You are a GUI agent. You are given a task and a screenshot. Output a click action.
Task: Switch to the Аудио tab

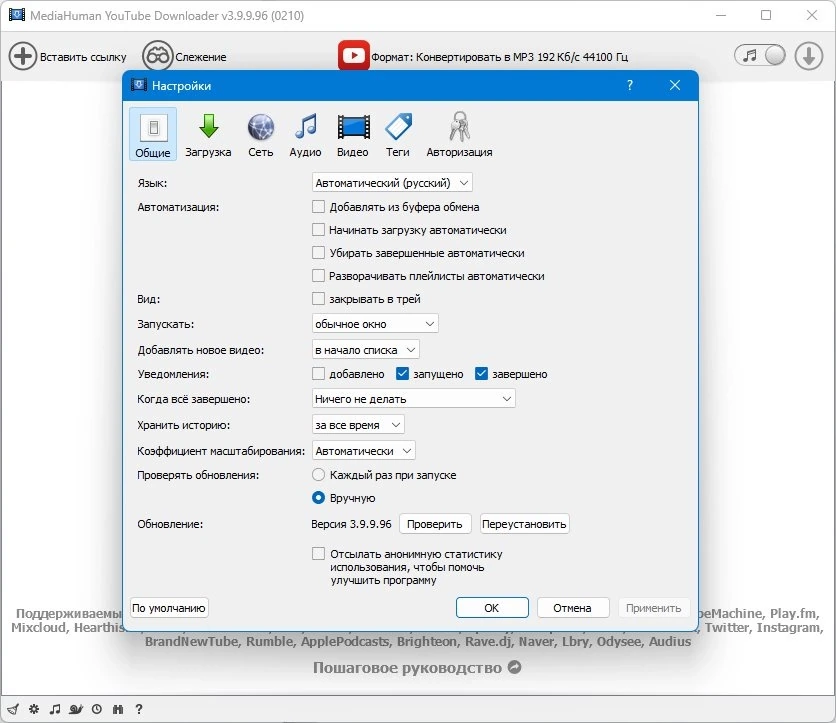click(x=306, y=134)
